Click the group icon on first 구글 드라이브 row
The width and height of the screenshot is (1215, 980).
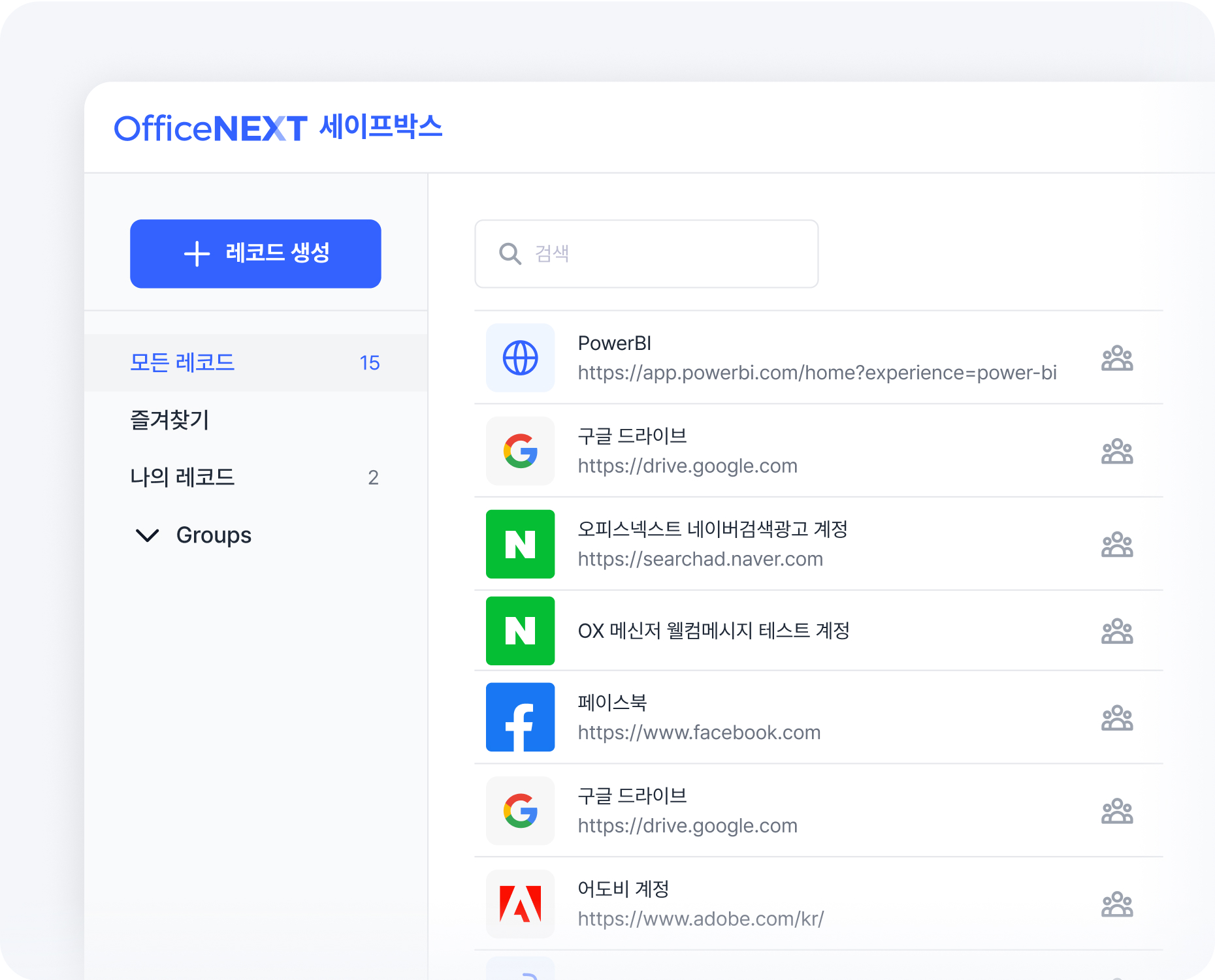click(1117, 451)
